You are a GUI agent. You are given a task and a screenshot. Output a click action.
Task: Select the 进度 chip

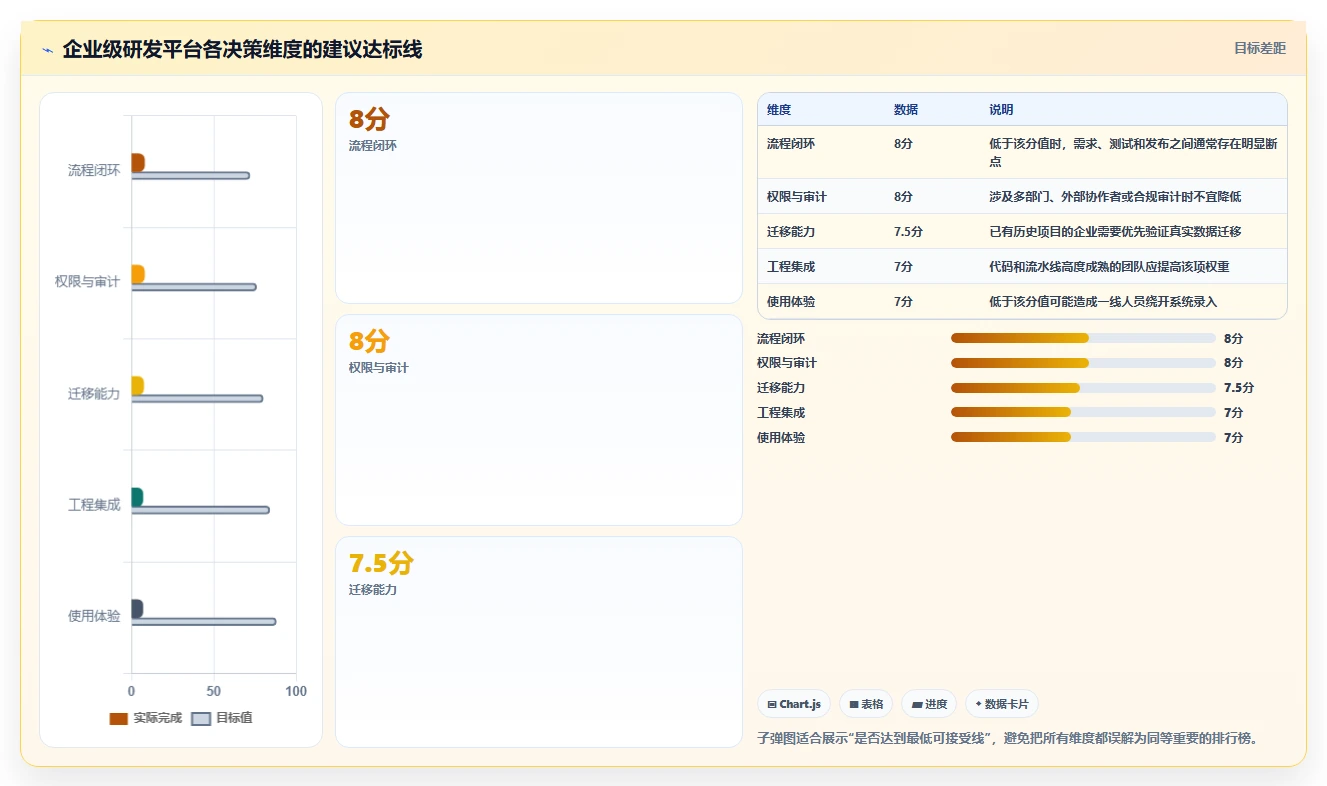pyautogui.click(x=929, y=704)
